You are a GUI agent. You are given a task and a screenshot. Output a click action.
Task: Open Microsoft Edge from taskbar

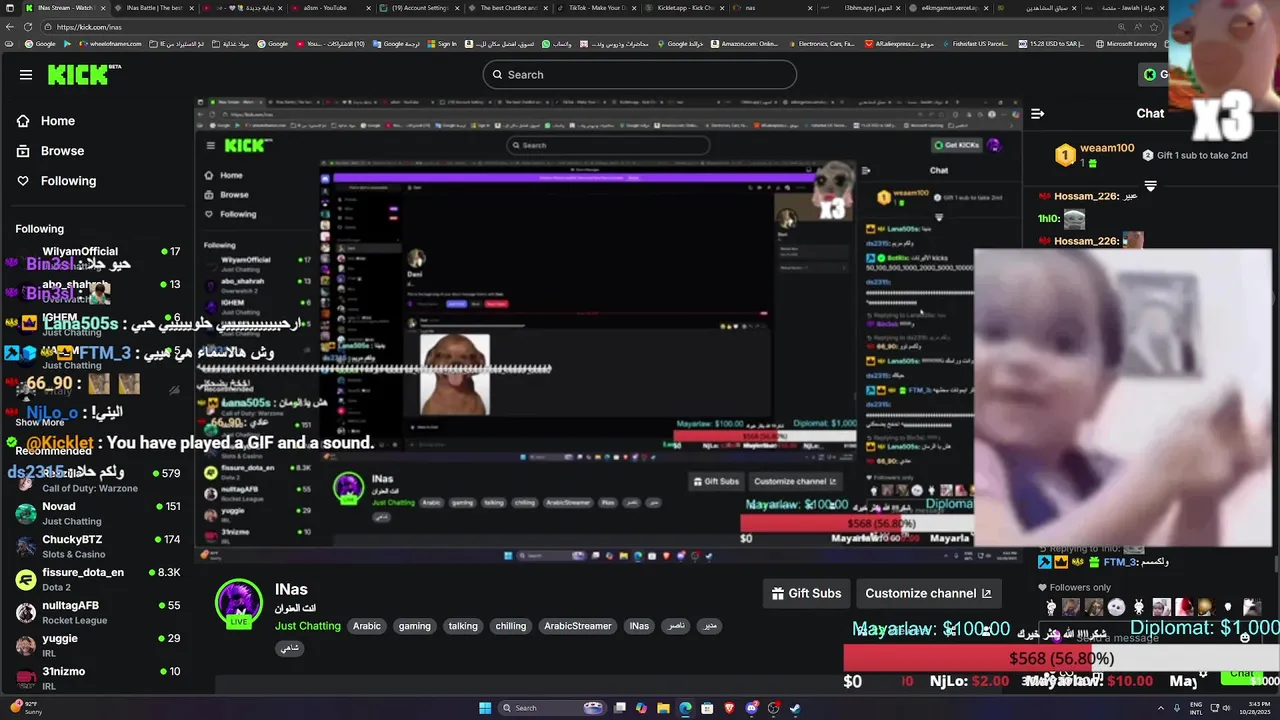click(x=685, y=708)
